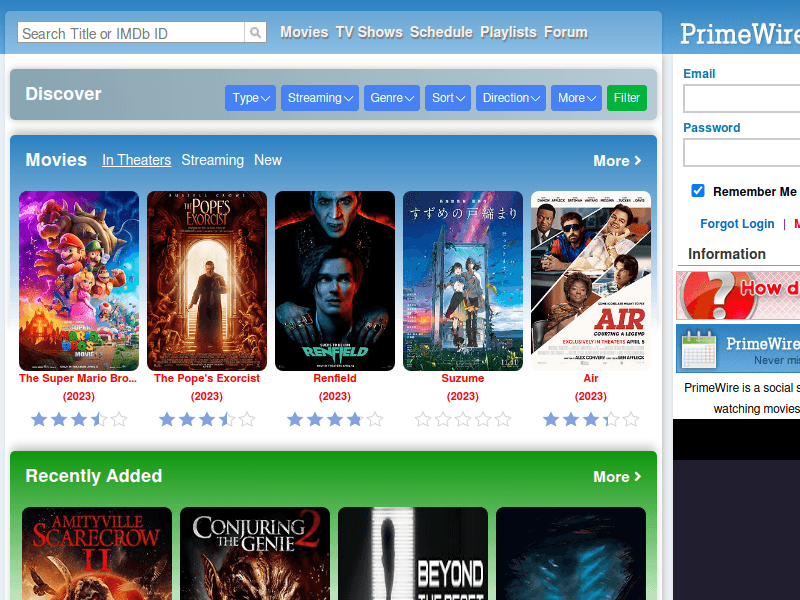Select the New movies tab
Screen dimensions: 800x600
point(268,160)
